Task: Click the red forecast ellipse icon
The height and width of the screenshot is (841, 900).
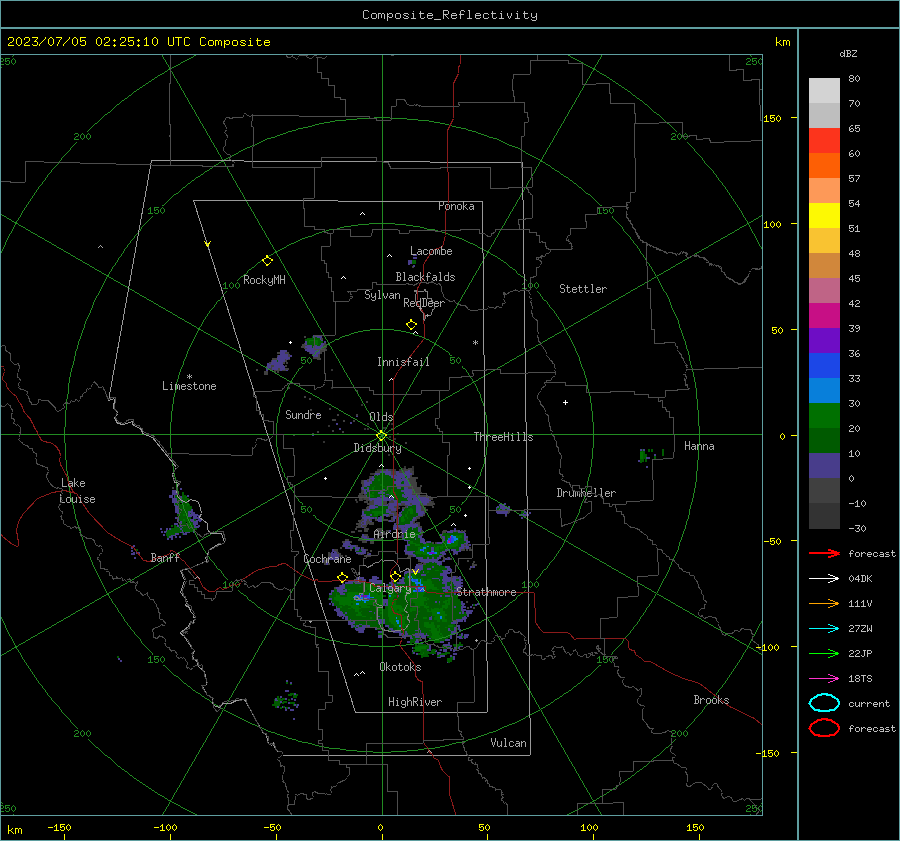Action: coord(824,728)
